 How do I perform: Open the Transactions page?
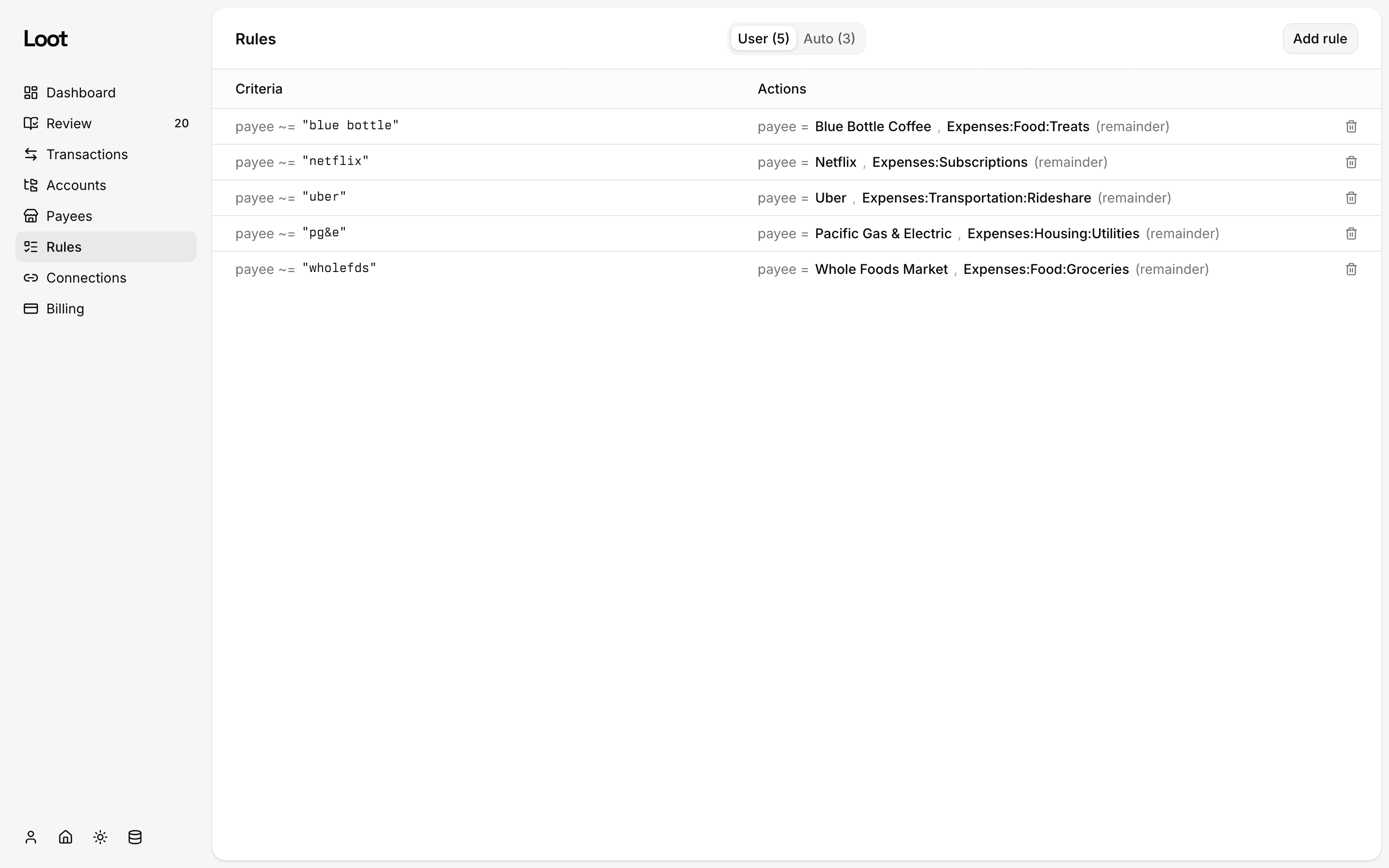click(x=106, y=154)
